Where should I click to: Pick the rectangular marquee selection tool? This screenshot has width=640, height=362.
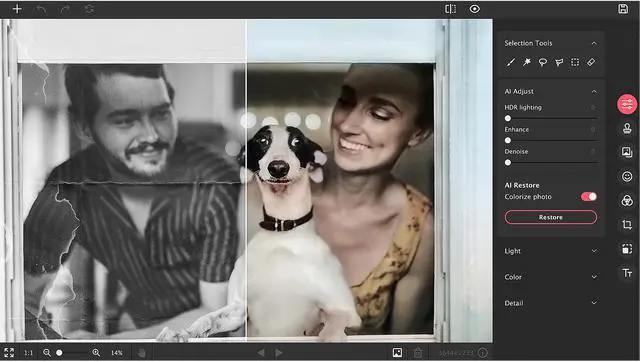click(575, 62)
